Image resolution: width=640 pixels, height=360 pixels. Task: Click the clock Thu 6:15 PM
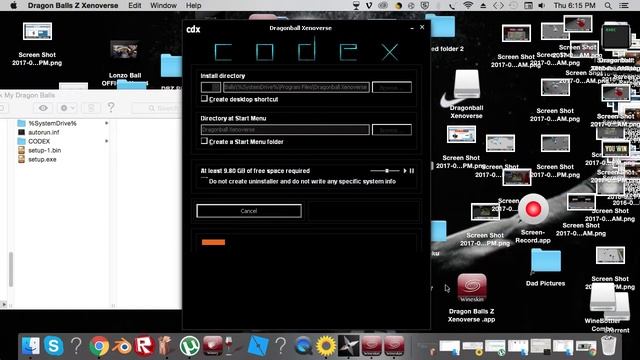[574, 5]
